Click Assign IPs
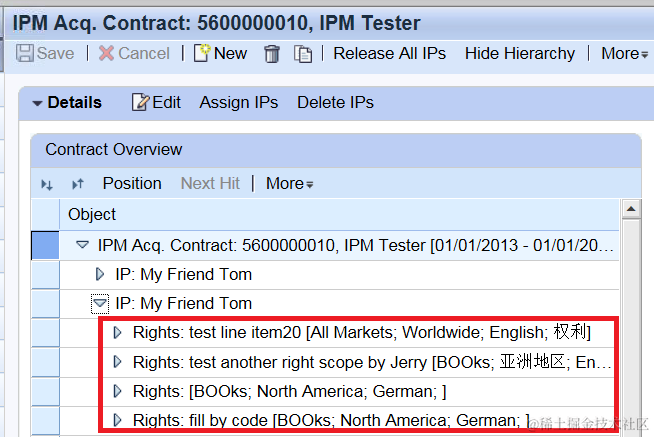This screenshot has width=654, height=437. (x=239, y=102)
